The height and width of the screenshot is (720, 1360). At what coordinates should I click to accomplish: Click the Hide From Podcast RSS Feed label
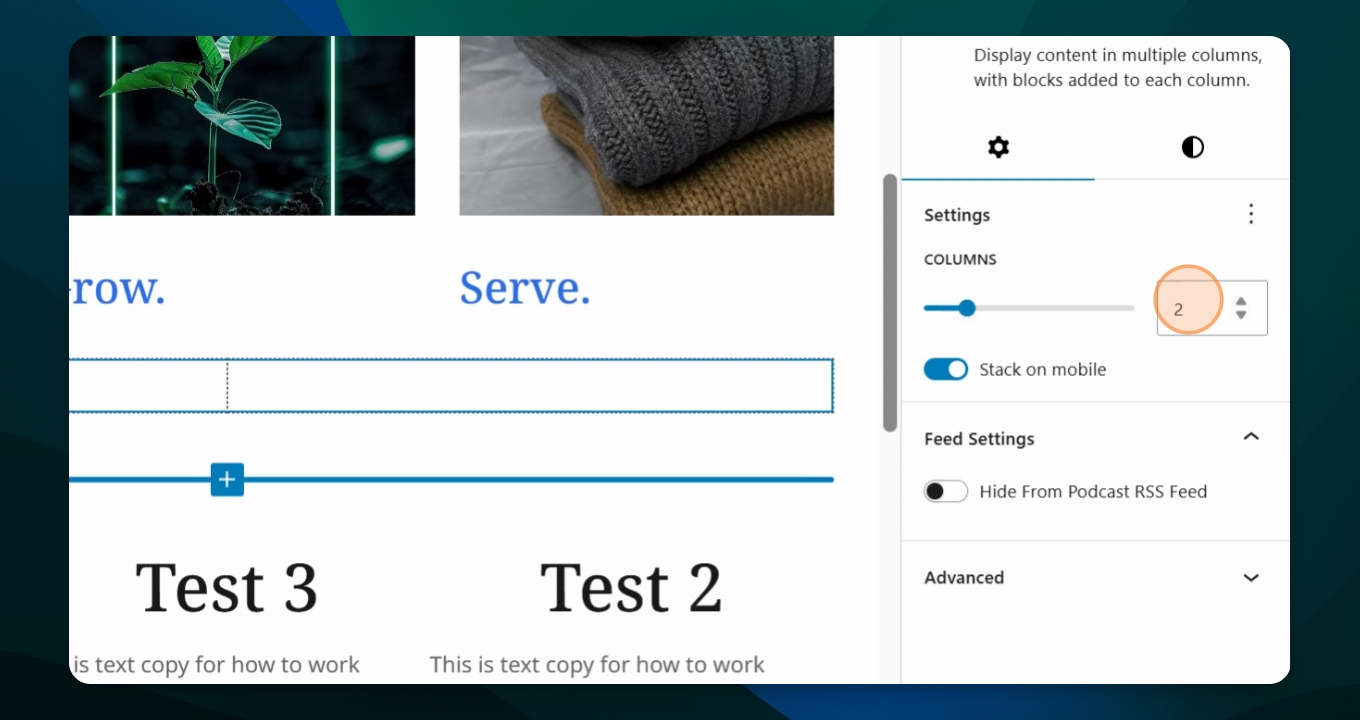(x=1093, y=491)
